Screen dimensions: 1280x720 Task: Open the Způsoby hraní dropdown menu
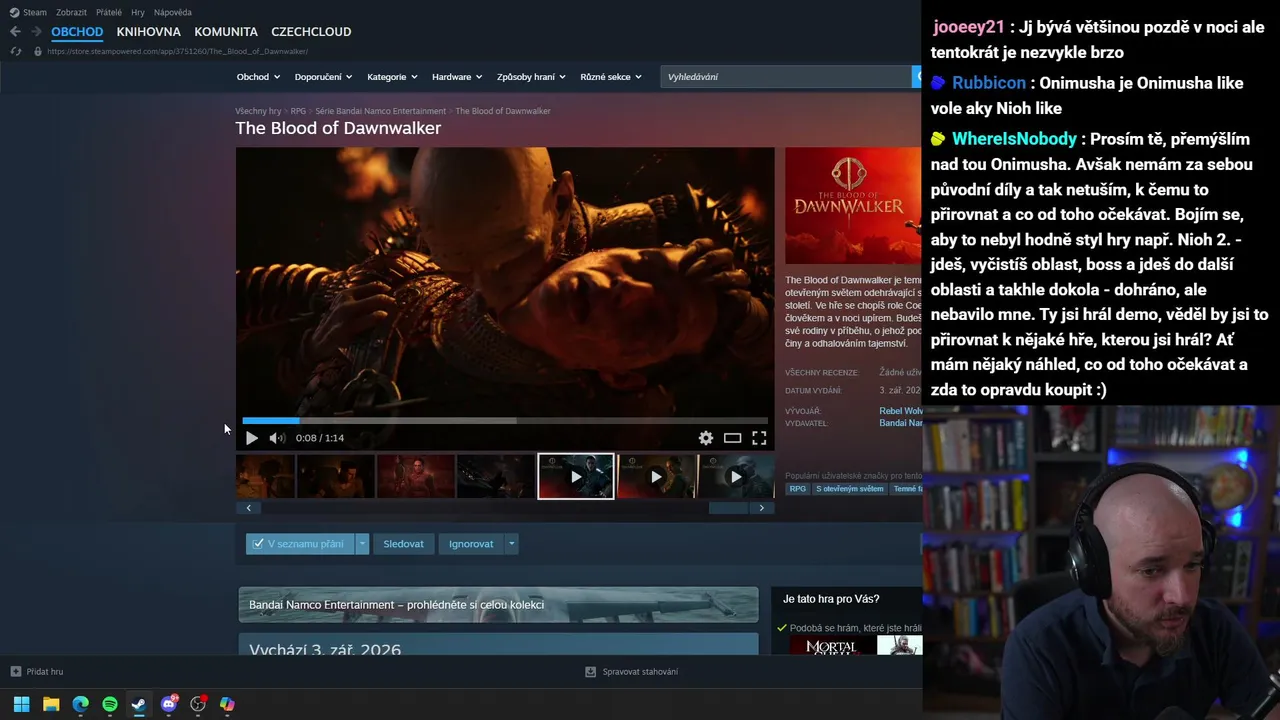point(531,77)
